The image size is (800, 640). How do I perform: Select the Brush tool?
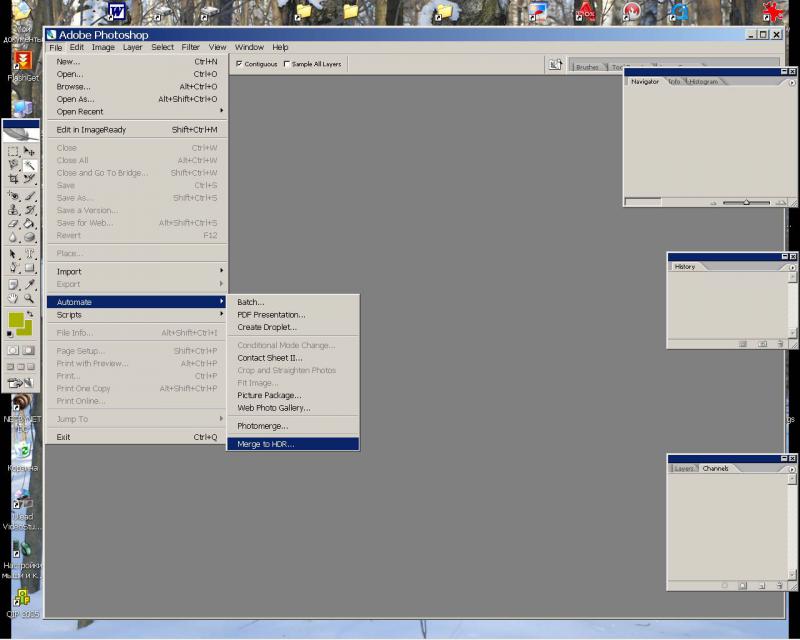coord(30,196)
